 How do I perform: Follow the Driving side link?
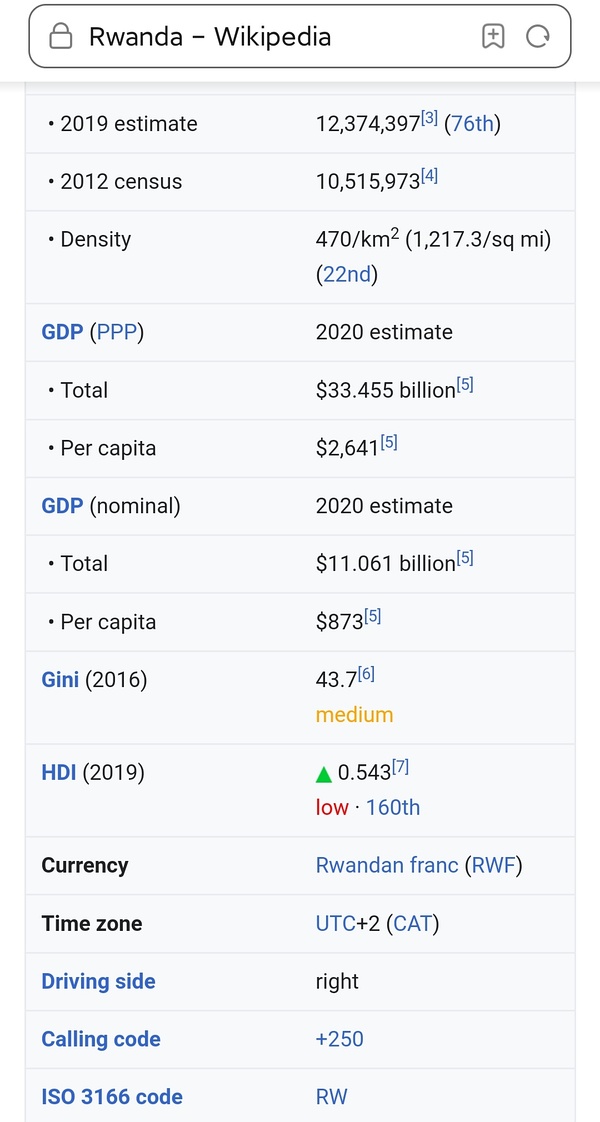click(x=98, y=981)
